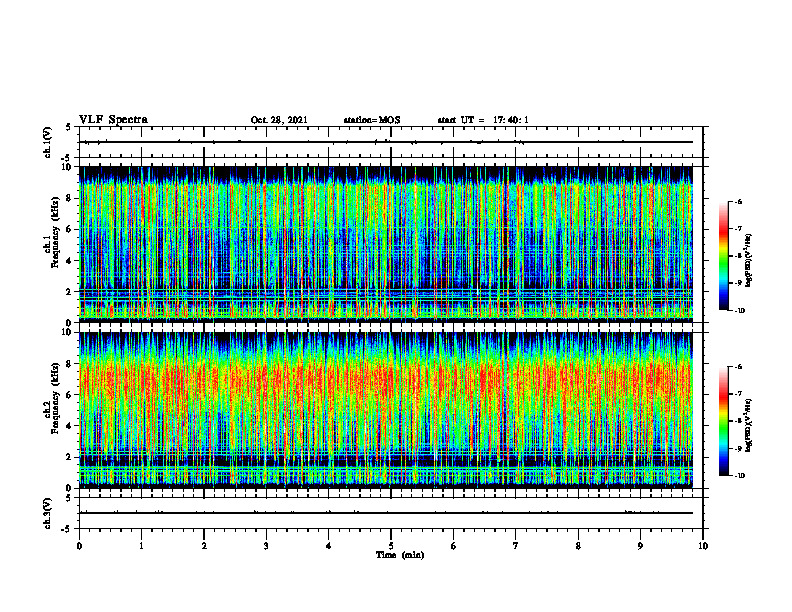The image size is (792, 612).
Task: Click the 5 tick on ch.1(V) voltage axis
Action: 69,127
